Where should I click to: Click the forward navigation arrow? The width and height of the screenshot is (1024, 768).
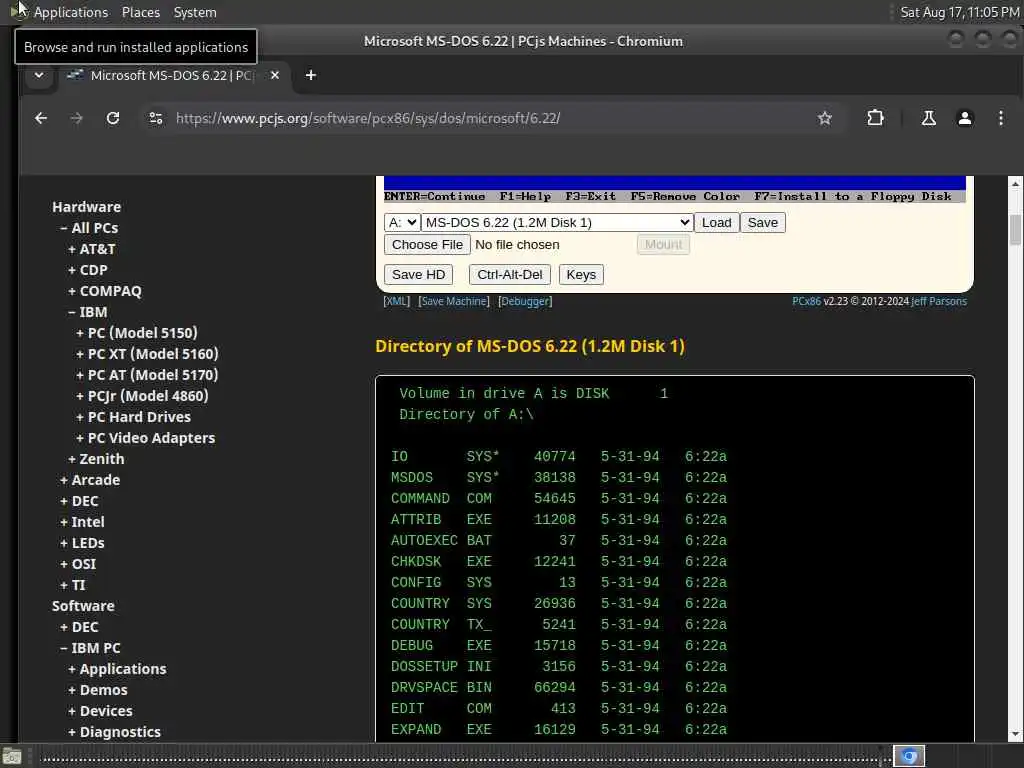(76, 118)
